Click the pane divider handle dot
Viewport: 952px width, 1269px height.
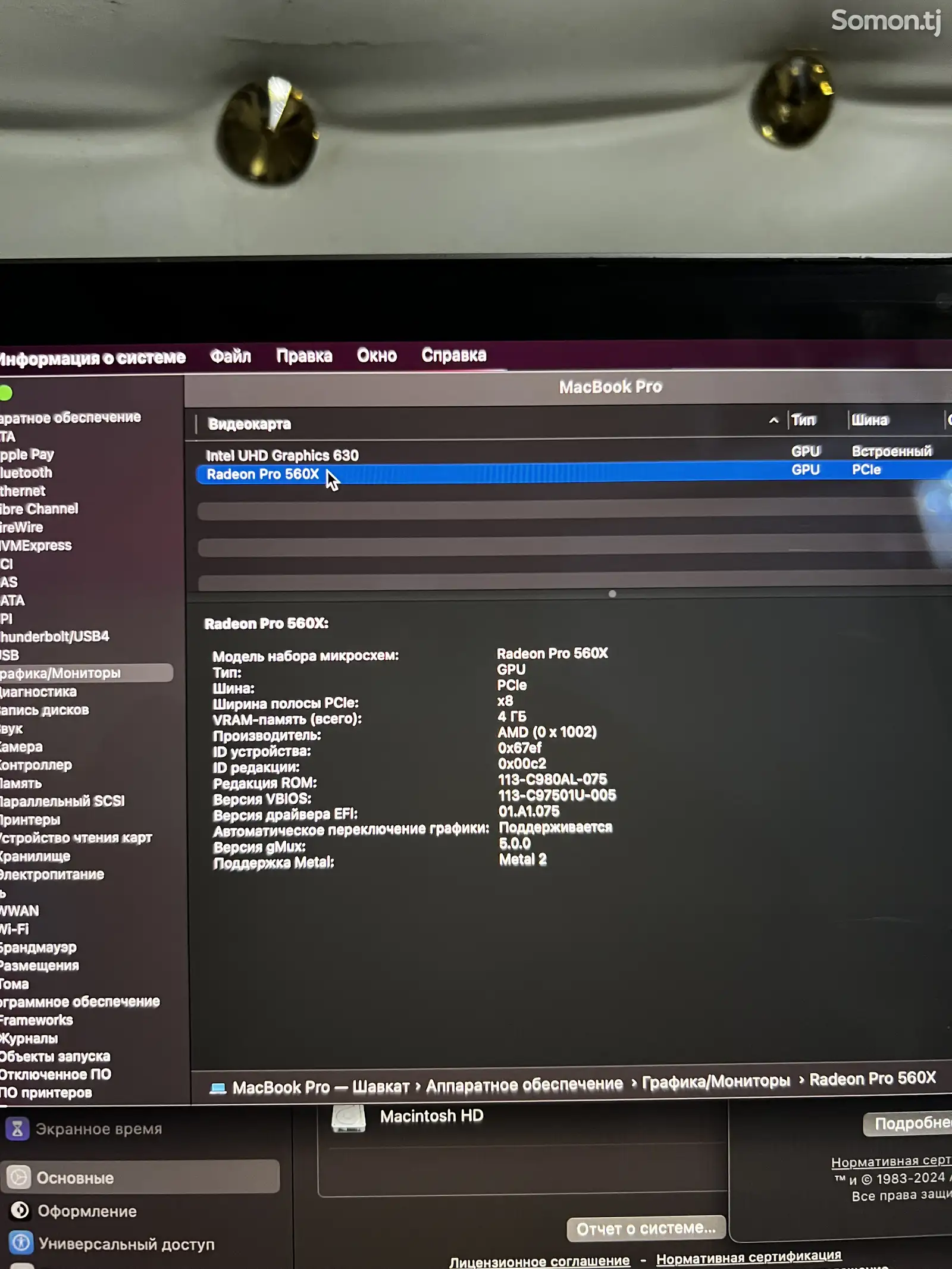point(612,594)
